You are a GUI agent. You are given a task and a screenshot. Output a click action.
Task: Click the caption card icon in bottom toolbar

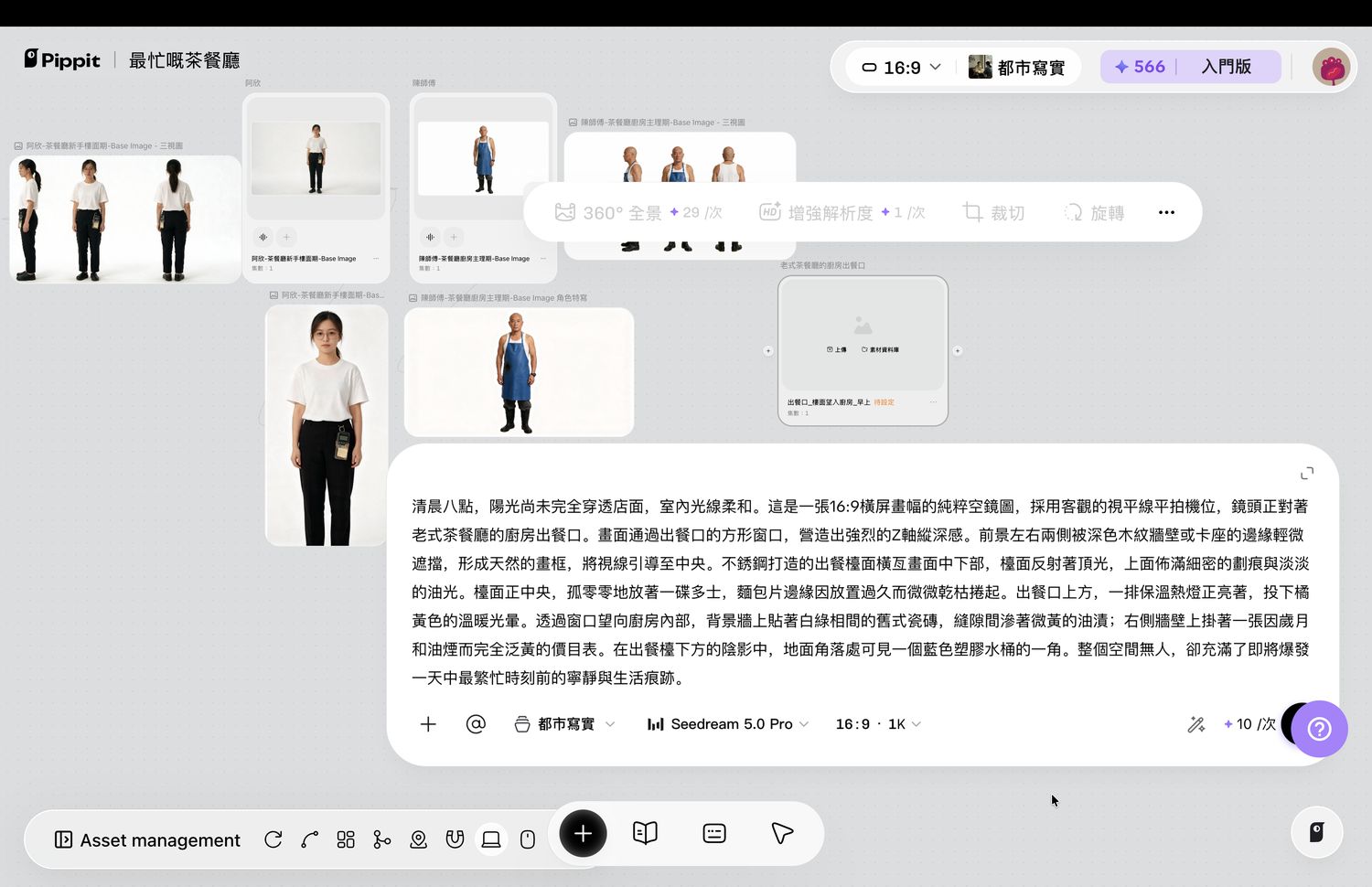pos(714,833)
